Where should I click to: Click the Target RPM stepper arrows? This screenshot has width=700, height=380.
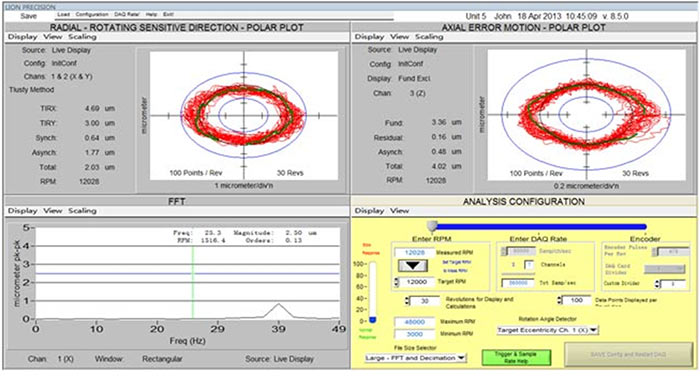[x=397, y=282]
